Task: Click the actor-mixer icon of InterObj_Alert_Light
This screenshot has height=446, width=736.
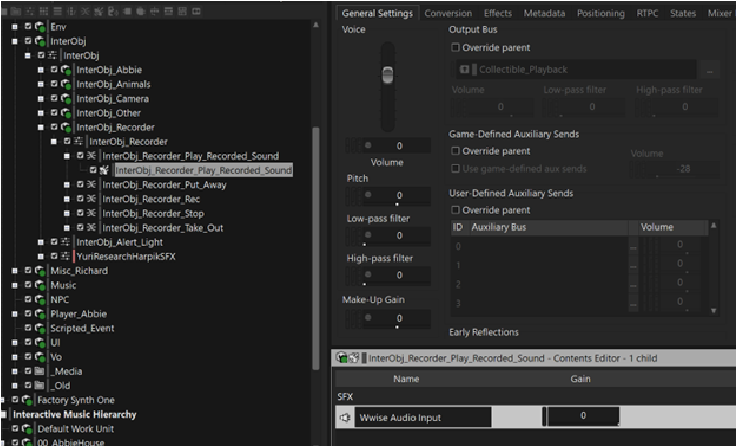Action: pos(66,242)
